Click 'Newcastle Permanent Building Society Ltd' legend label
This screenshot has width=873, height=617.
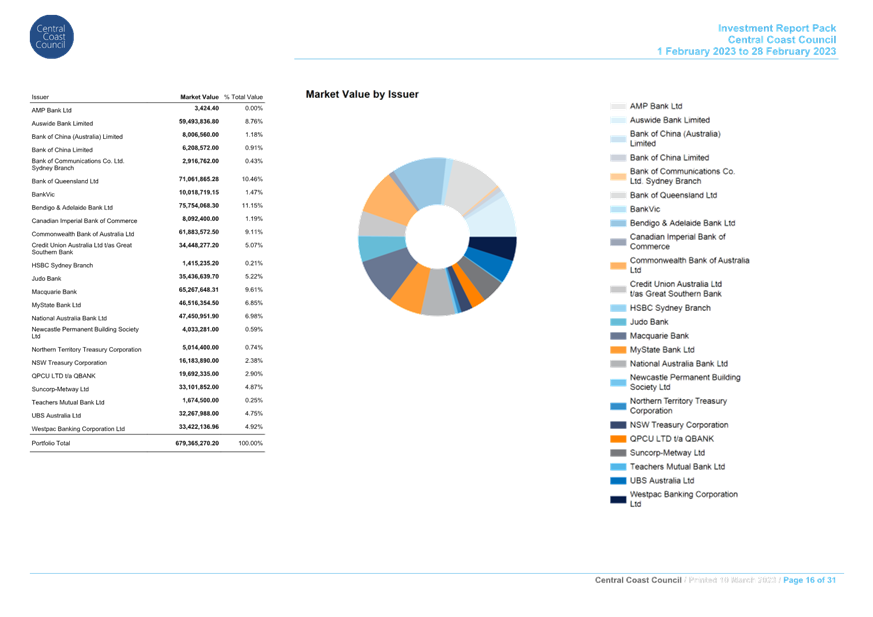tap(685, 382)
